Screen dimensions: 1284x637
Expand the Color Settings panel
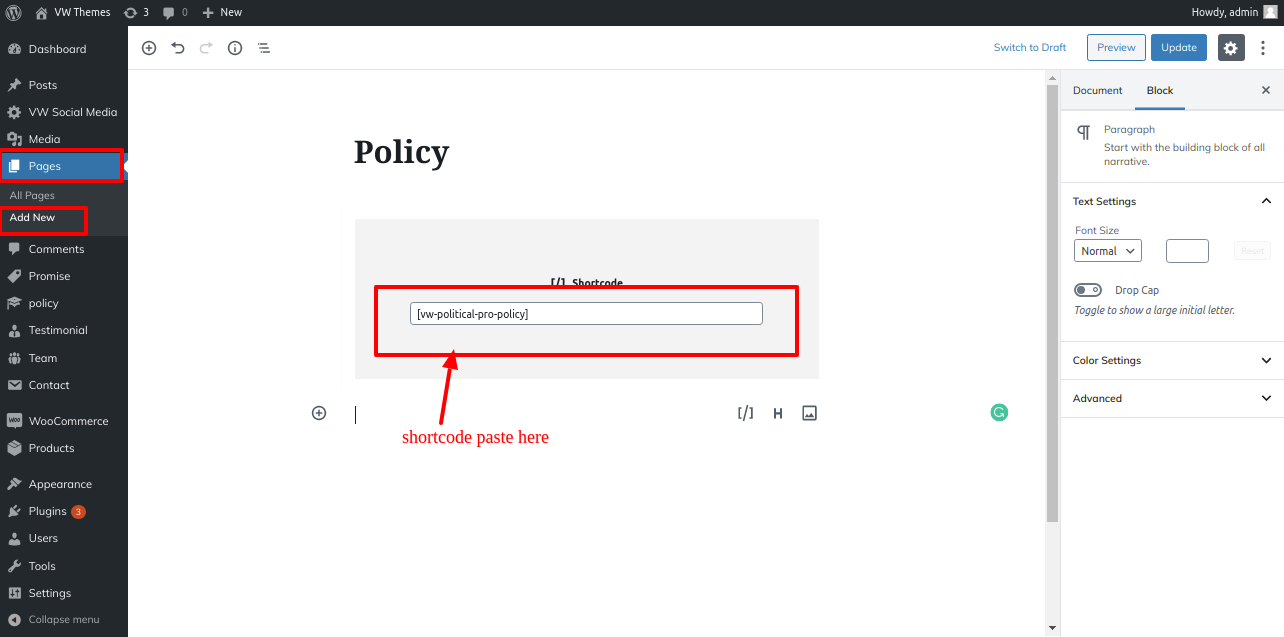[x=1171, y=360]
